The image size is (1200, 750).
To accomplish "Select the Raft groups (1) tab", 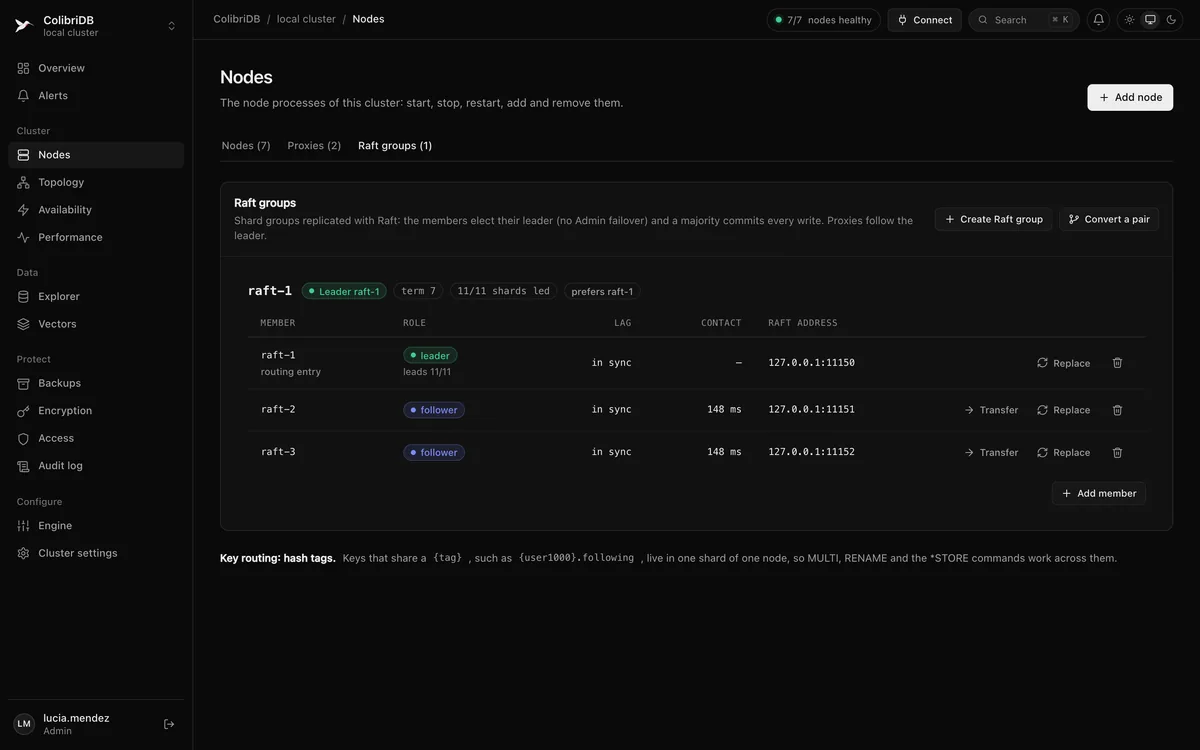I will coord(395,146).
